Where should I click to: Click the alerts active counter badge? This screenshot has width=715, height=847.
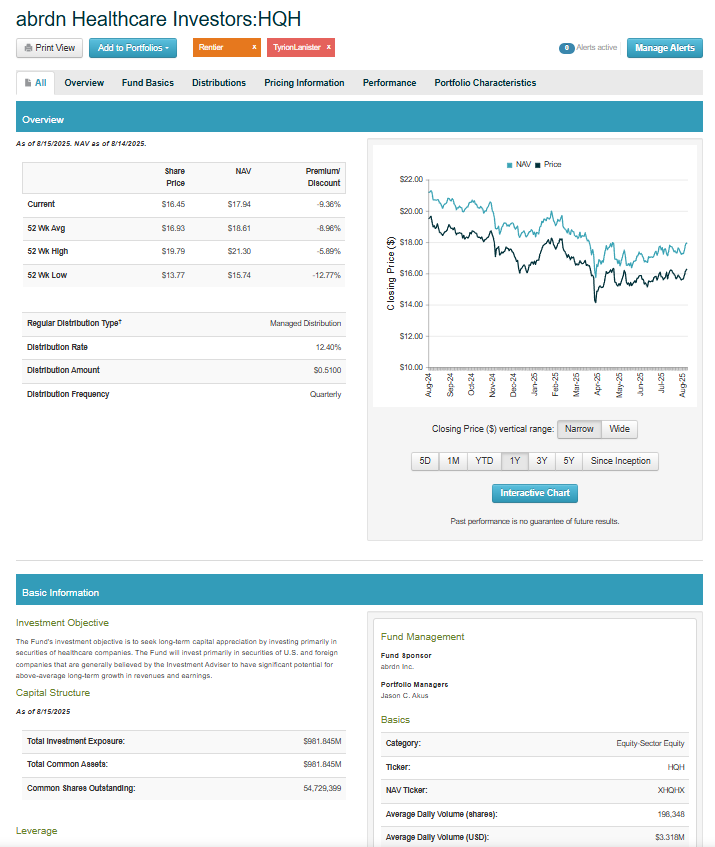(566, 48)
